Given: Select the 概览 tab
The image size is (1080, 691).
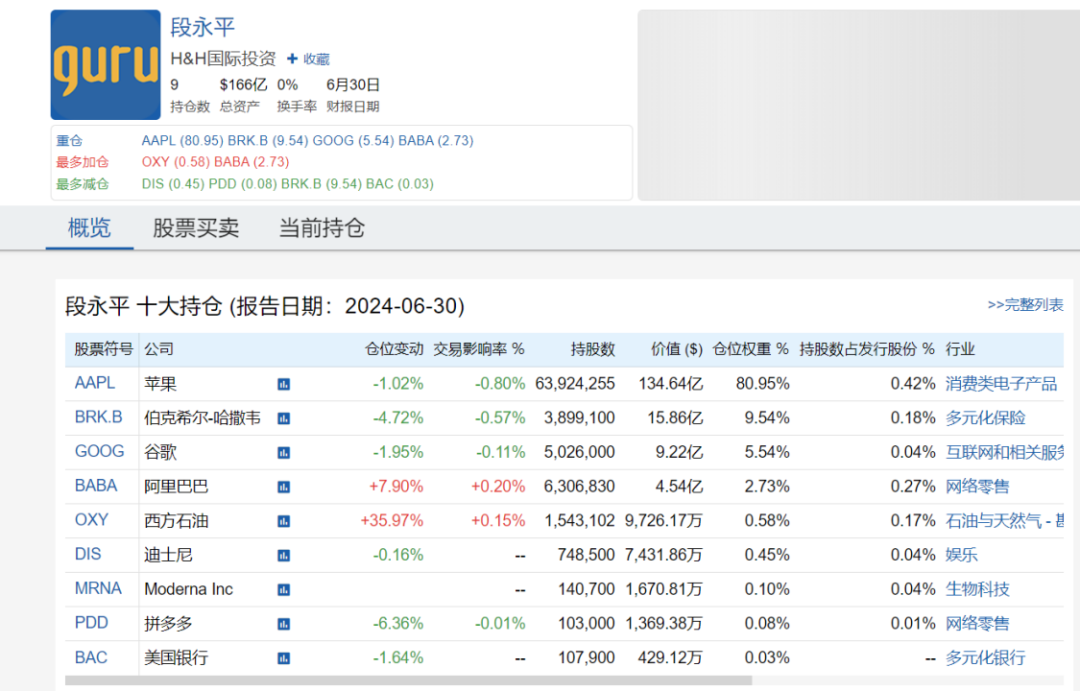Looking at the screenshot, I should tap(89, 228).
